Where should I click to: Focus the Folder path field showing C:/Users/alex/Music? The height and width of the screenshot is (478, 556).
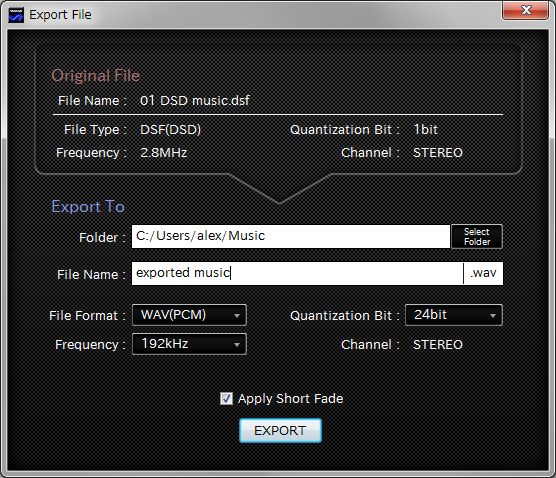click(291, 236)
